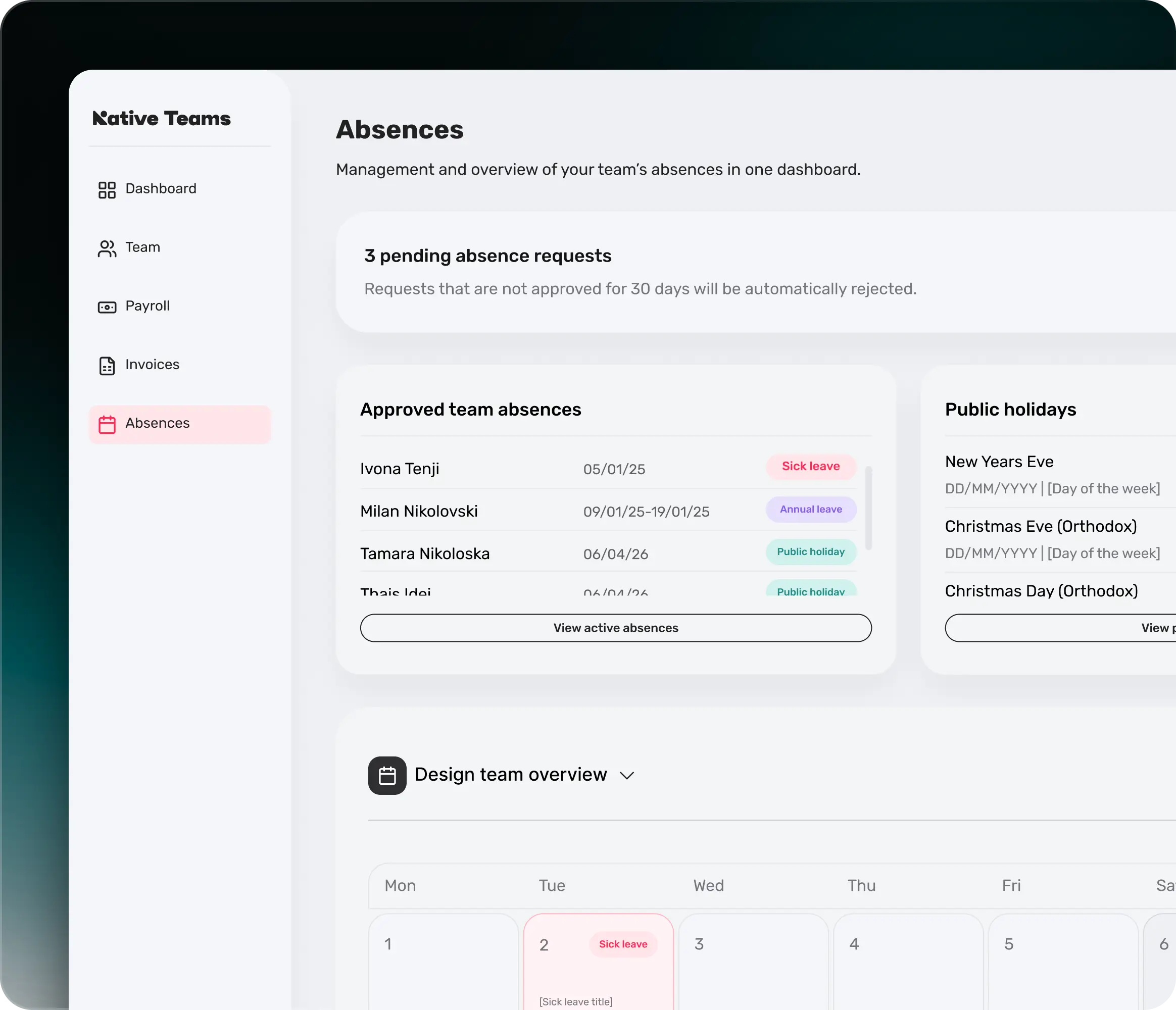Screen dimensions: 1176x1010
Task: Expand the Design team overview chevron
Action: (626, 776)
